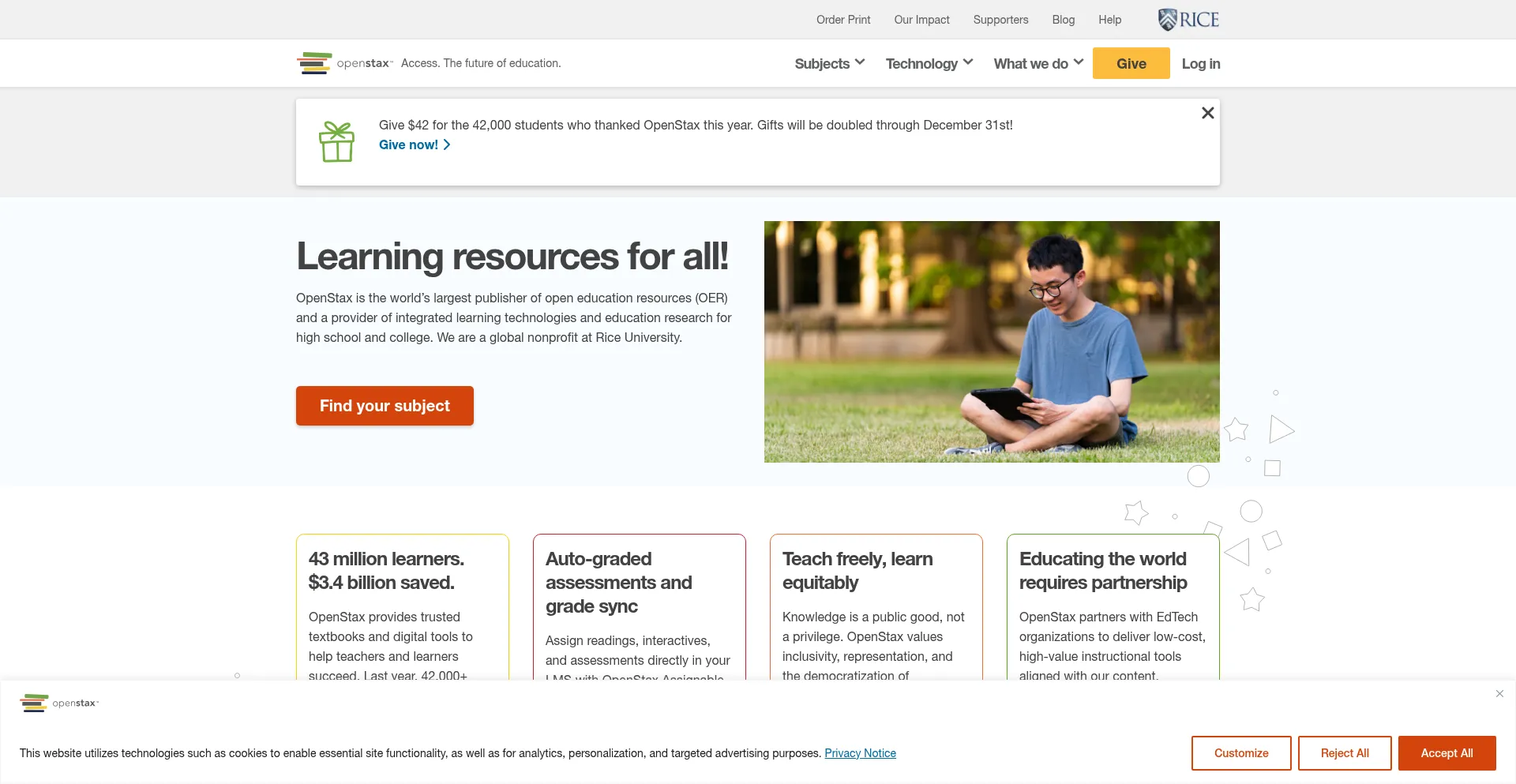The height and width of the screenshot is (784, 1516).
Task: Click the OpenStax logo in cookie banner
Action: pos(59,703)
